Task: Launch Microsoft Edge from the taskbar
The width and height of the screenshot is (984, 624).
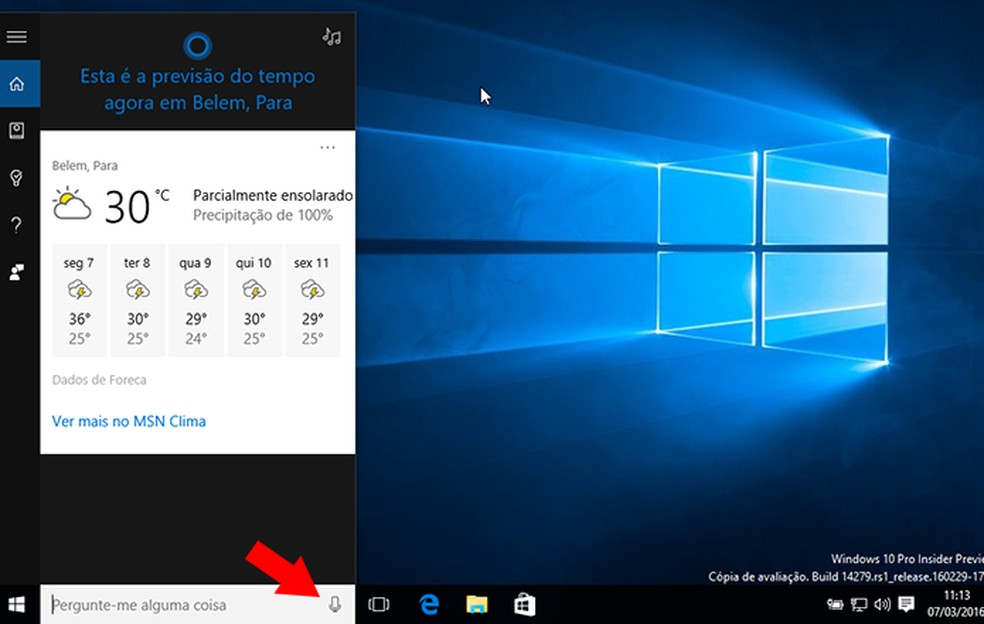Action: tap(429, 604)
